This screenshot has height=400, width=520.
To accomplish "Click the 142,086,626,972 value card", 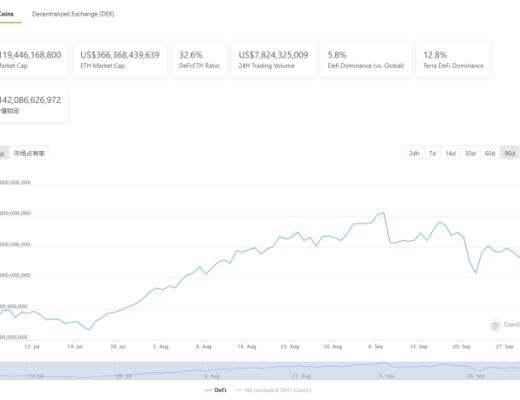I will tap(34, 105).
